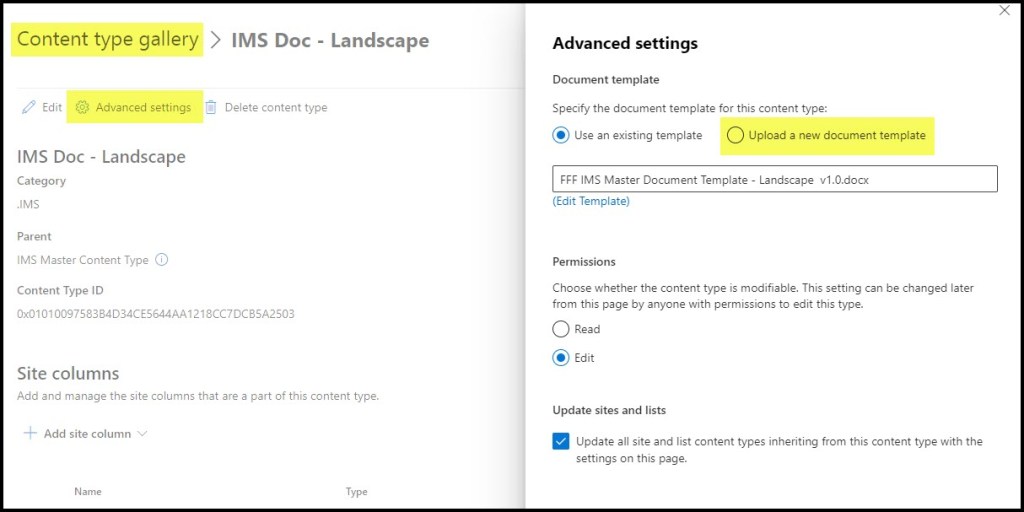Close the Advanced settings panel

[x=1004, y=11]
